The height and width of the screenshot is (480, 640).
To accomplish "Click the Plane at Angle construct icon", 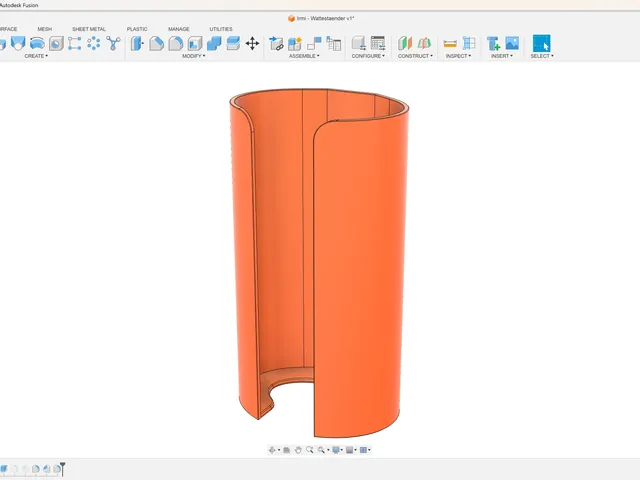I will coord(424,43).
